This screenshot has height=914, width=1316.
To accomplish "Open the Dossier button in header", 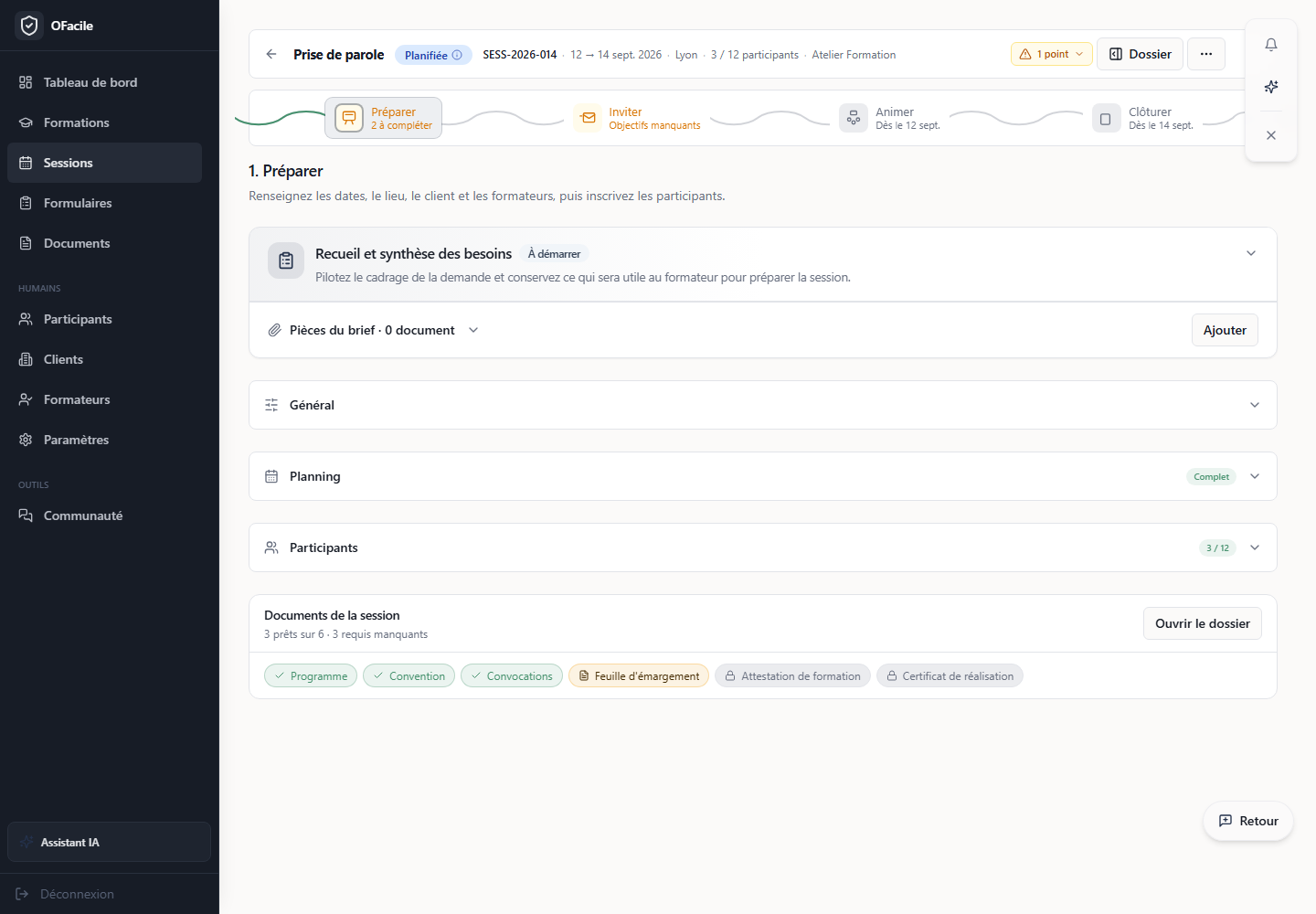I will tap(1141, 54).
